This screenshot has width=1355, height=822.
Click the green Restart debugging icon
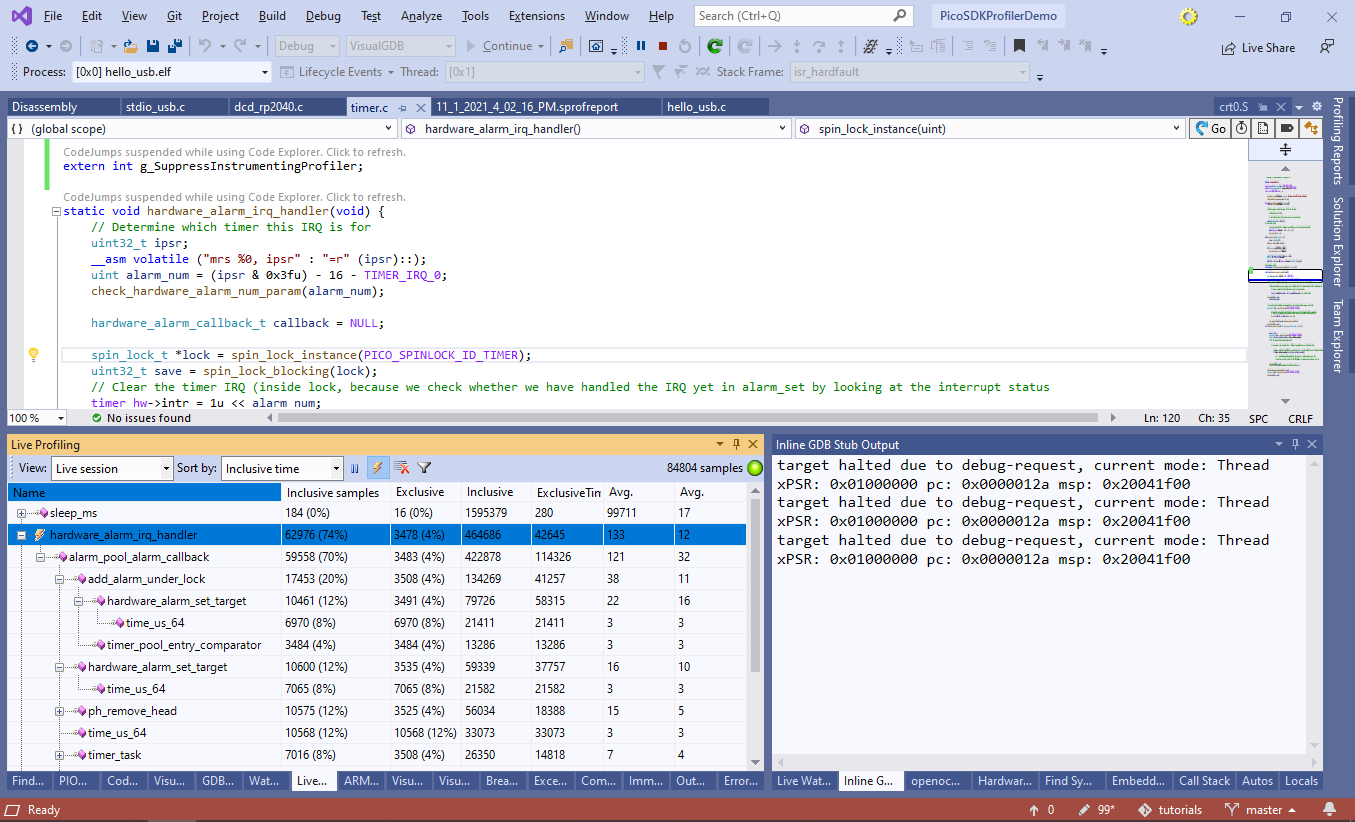pos(714,46)
